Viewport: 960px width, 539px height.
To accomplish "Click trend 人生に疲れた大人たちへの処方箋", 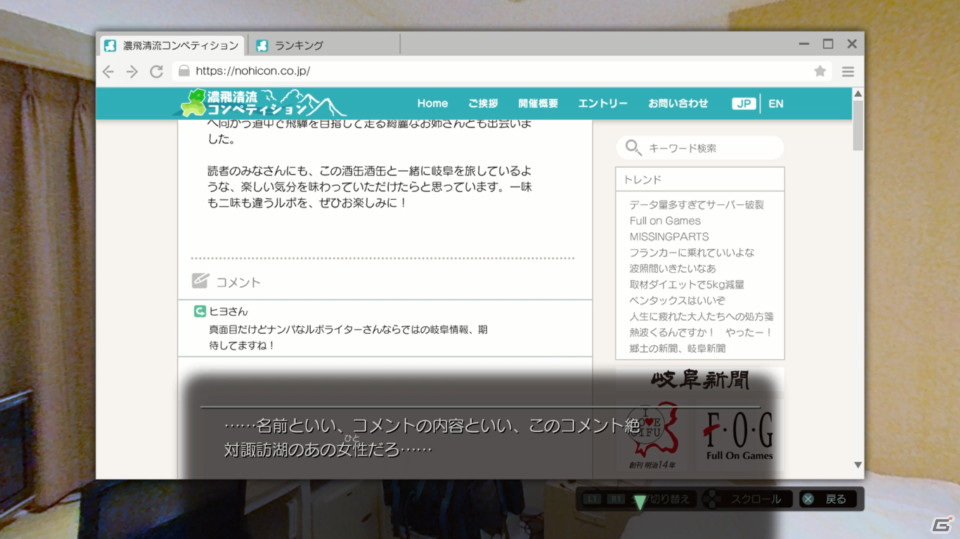I will coord(701,316).
